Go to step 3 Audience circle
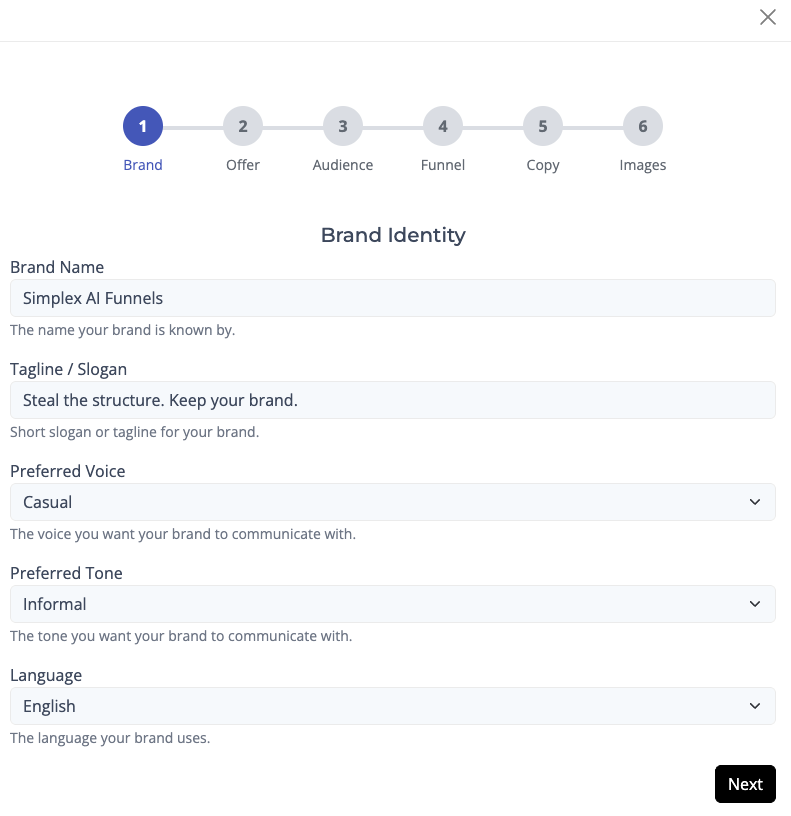 click(343, 127)
